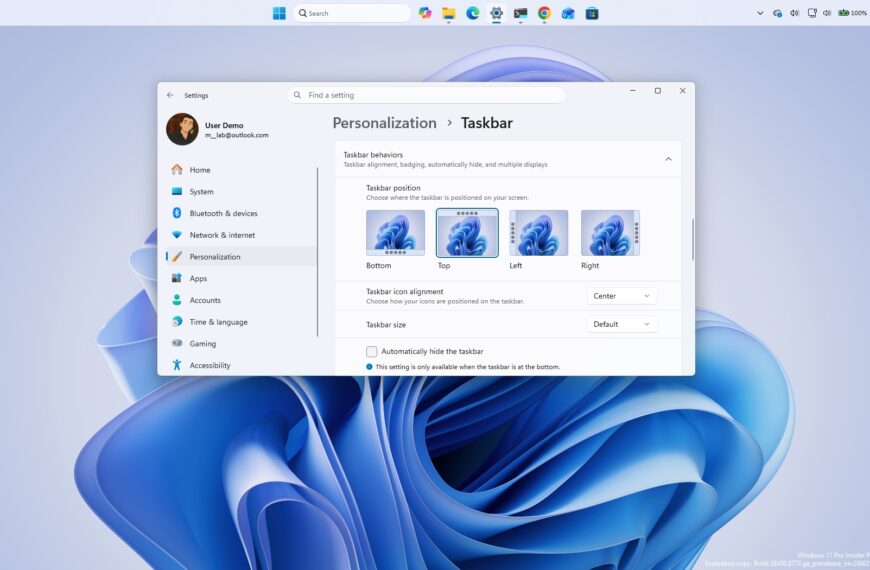Click the User Demo avatar picture
The height and width of the screenshot is (570, 870).
point(182,129)
